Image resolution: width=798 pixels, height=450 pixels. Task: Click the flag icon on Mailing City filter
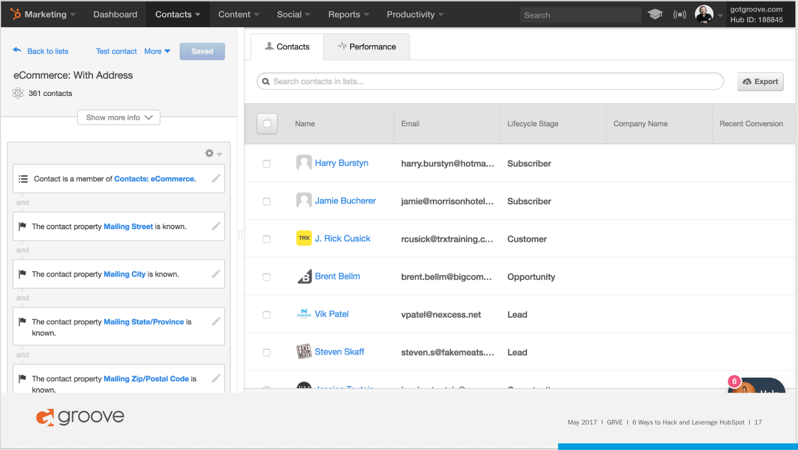22,274
